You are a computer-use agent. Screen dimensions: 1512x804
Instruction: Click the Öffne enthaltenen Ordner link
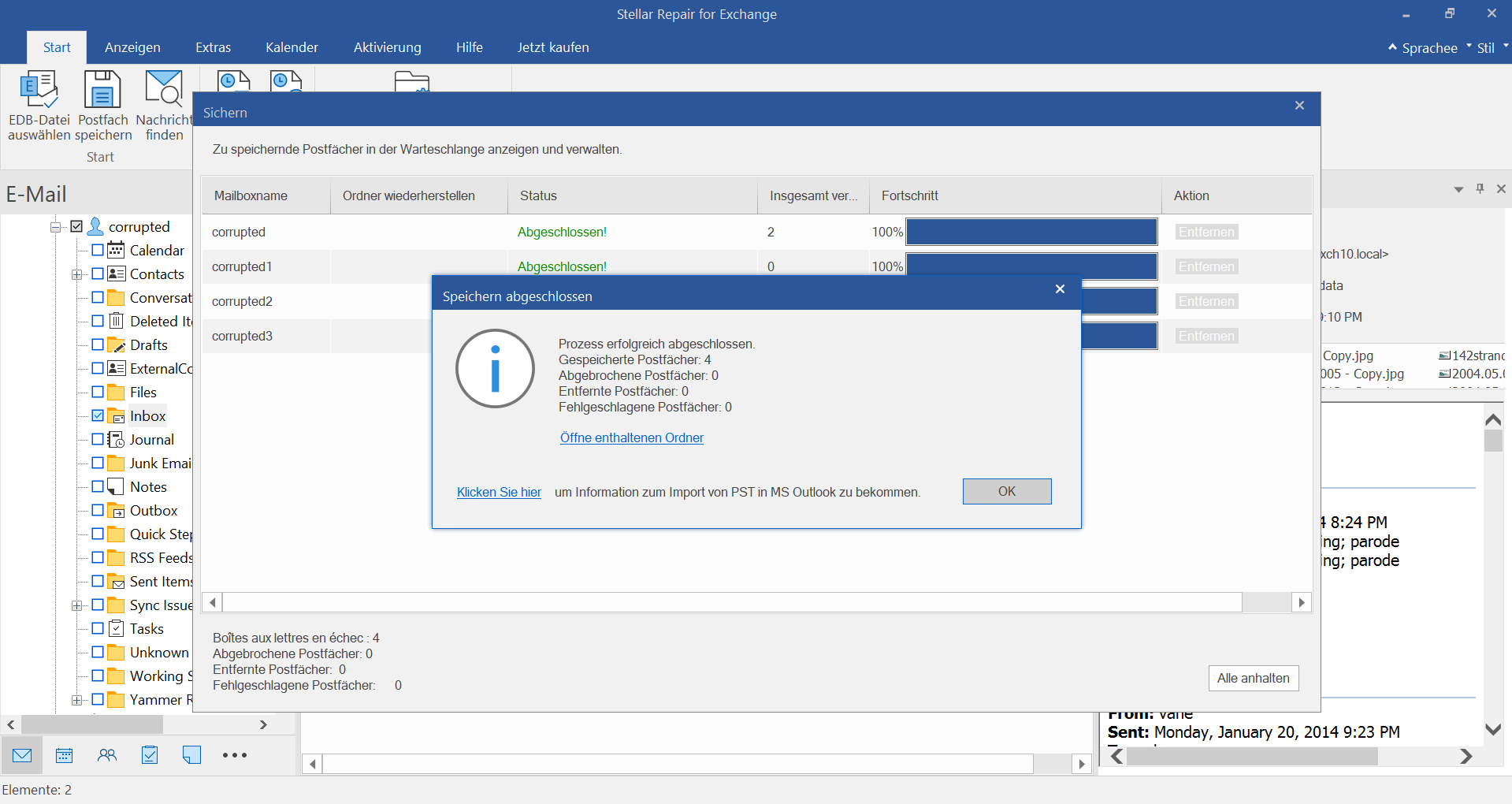[631, 437]
